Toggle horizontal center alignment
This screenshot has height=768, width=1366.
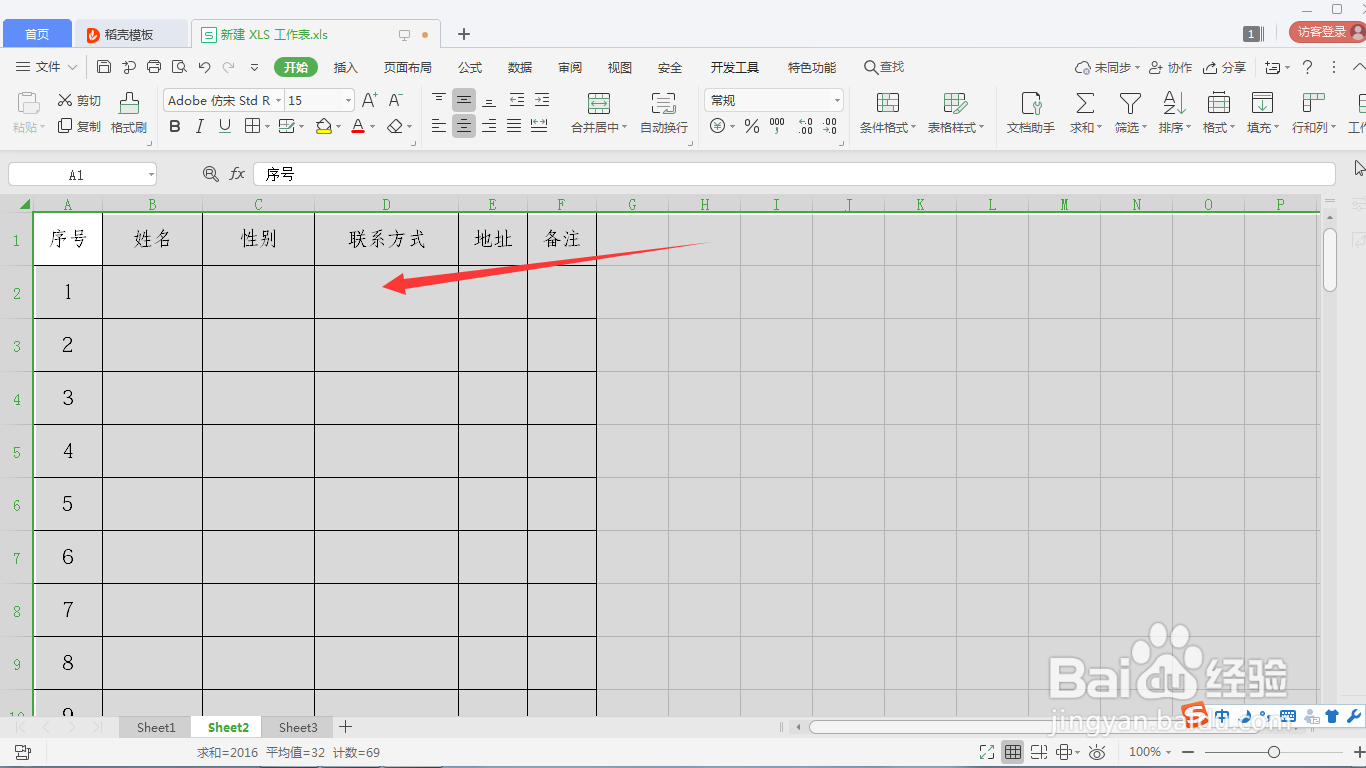(464, 126)
